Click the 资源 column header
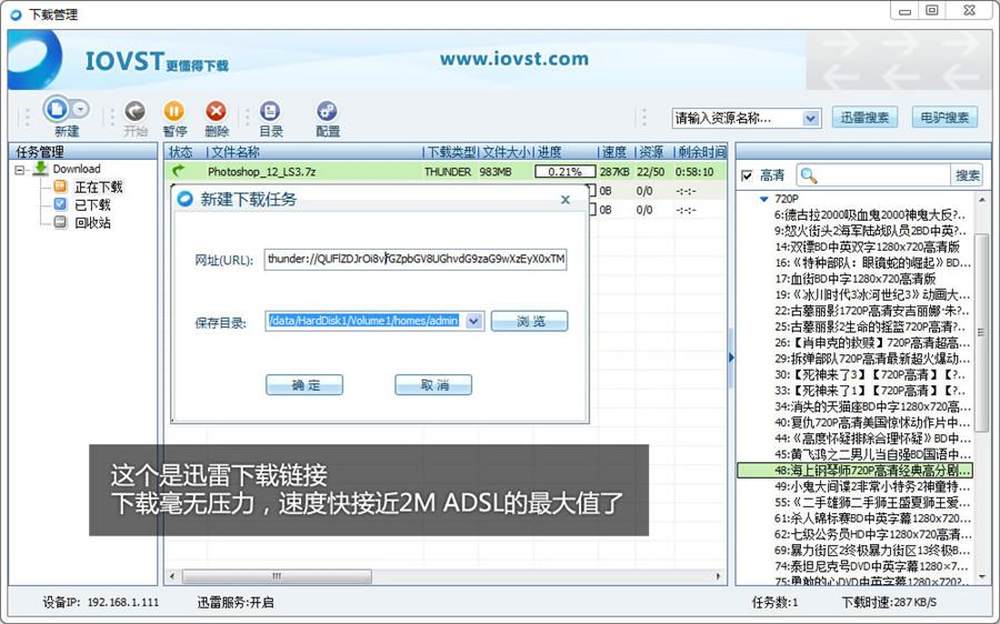The image size is (1000, 624). [651, 152]
